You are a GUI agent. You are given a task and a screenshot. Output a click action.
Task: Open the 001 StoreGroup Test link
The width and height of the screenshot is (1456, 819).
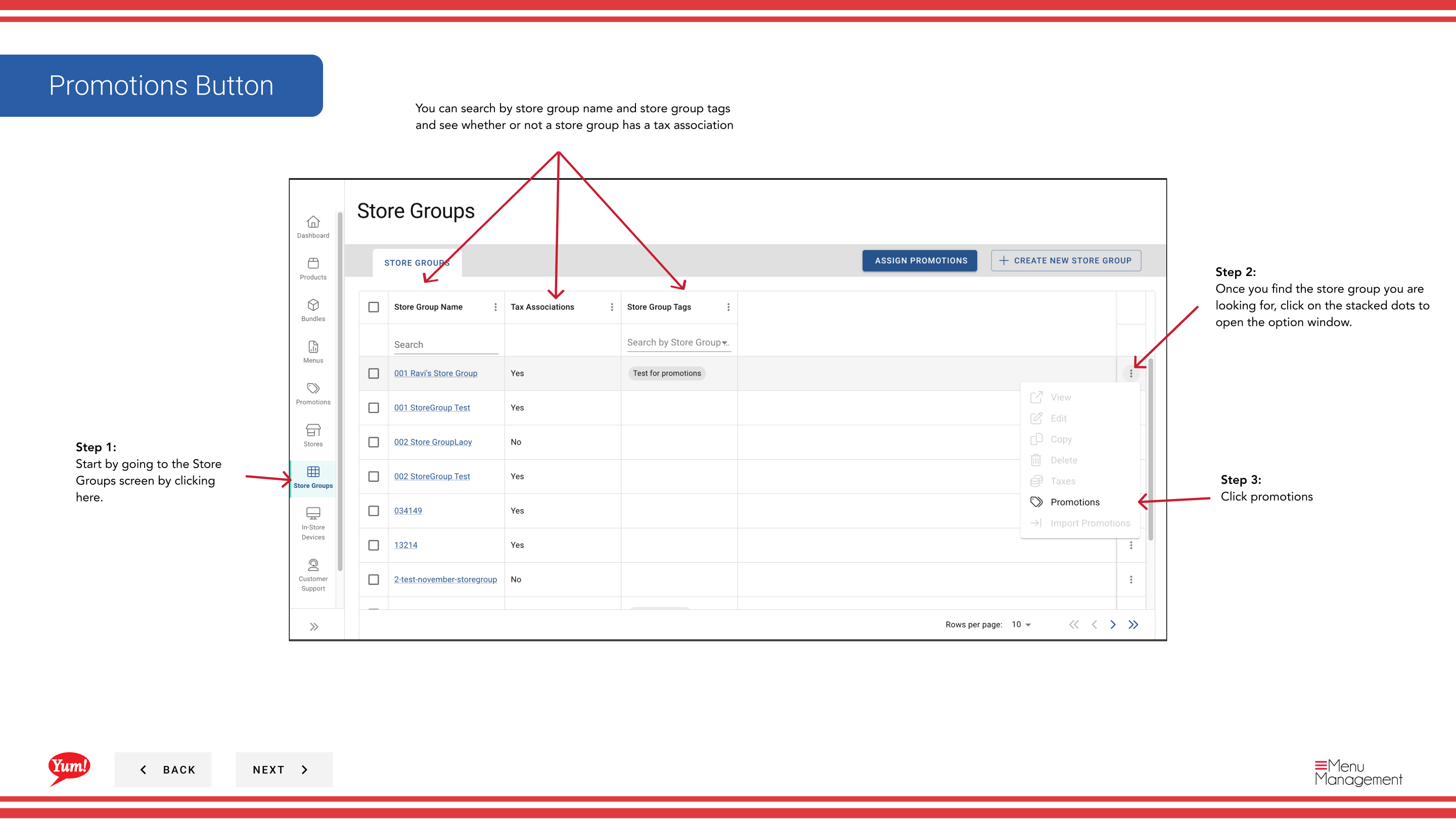pos(432,407)
